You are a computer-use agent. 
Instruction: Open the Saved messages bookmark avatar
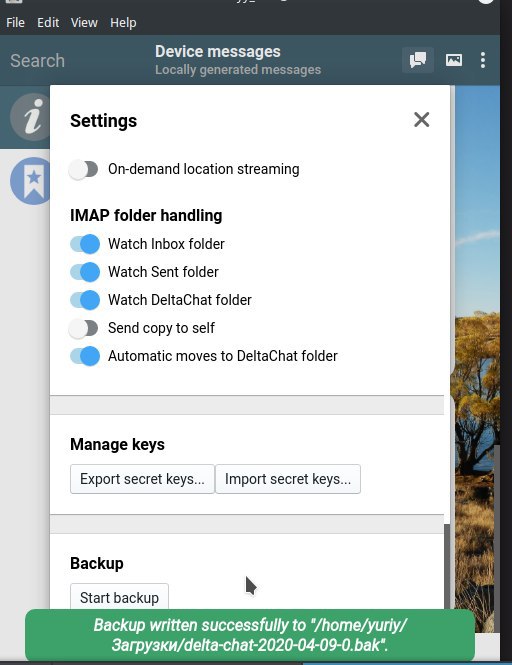coord(30,181)
